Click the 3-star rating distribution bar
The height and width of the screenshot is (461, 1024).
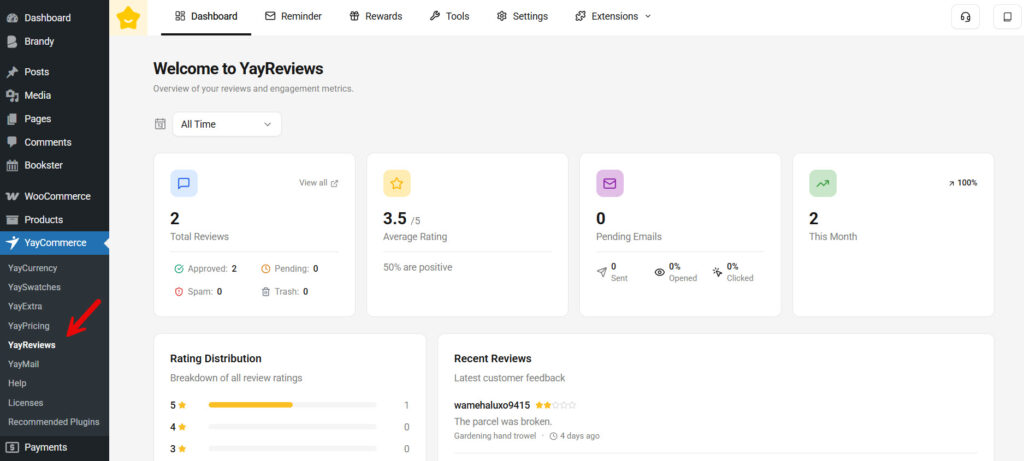point(293,449)
